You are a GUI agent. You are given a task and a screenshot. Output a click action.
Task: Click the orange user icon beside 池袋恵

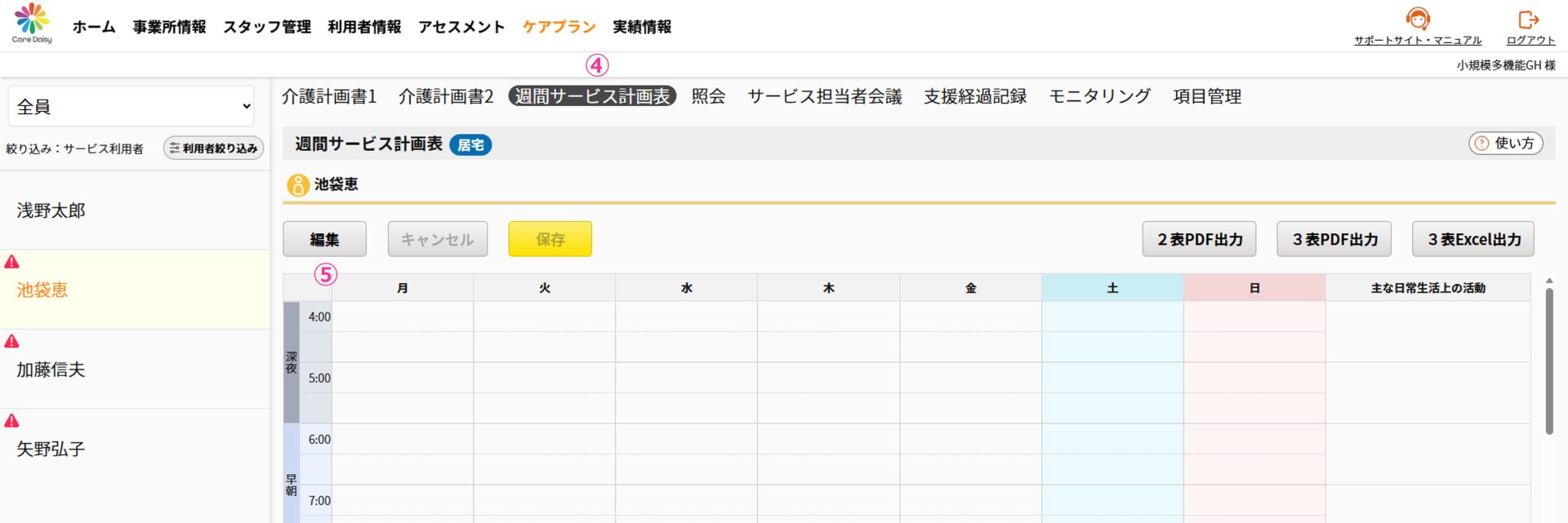[298, 185]
